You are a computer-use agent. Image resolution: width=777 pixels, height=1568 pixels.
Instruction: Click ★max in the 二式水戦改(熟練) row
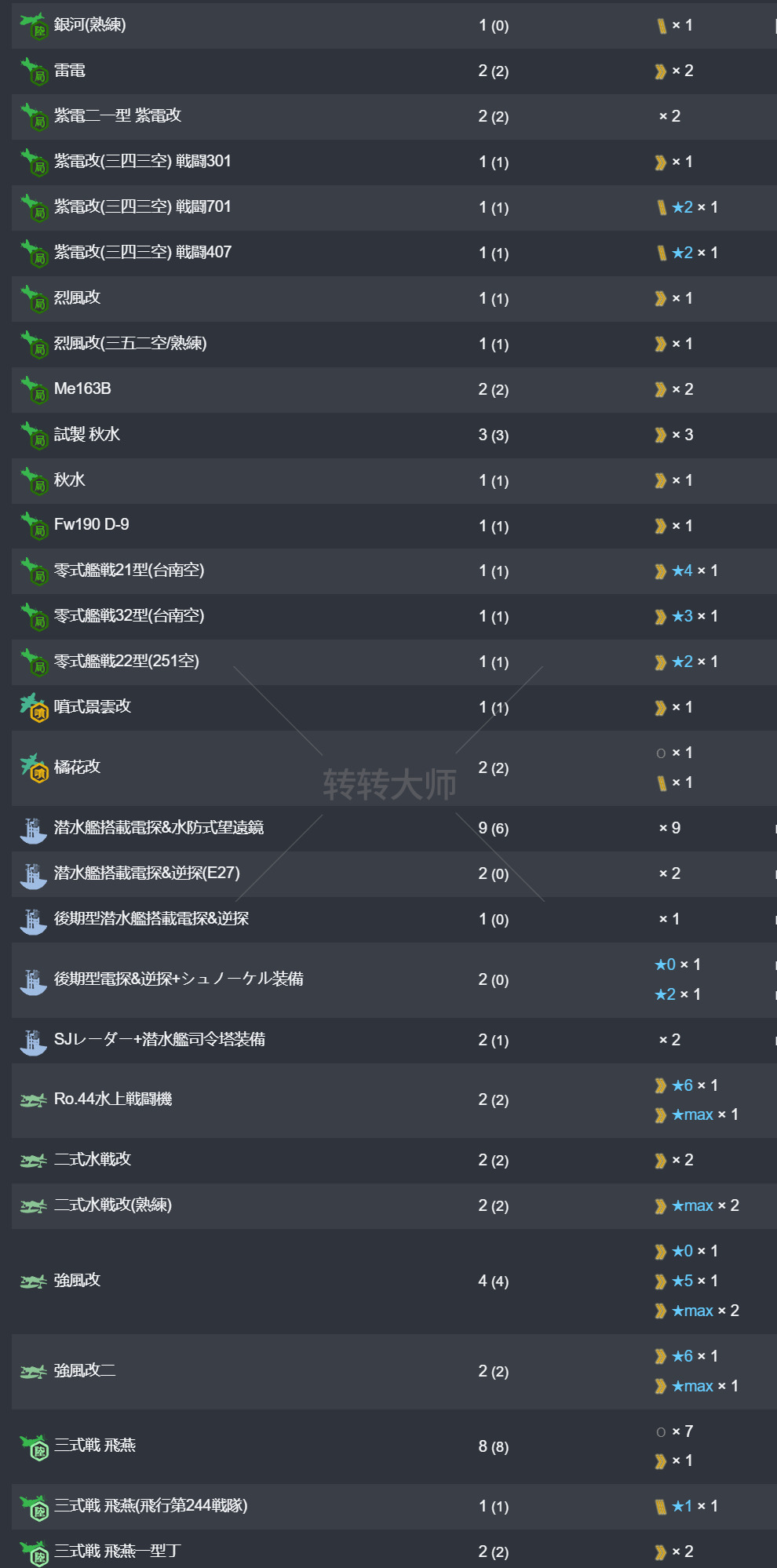click(692, 1205)
